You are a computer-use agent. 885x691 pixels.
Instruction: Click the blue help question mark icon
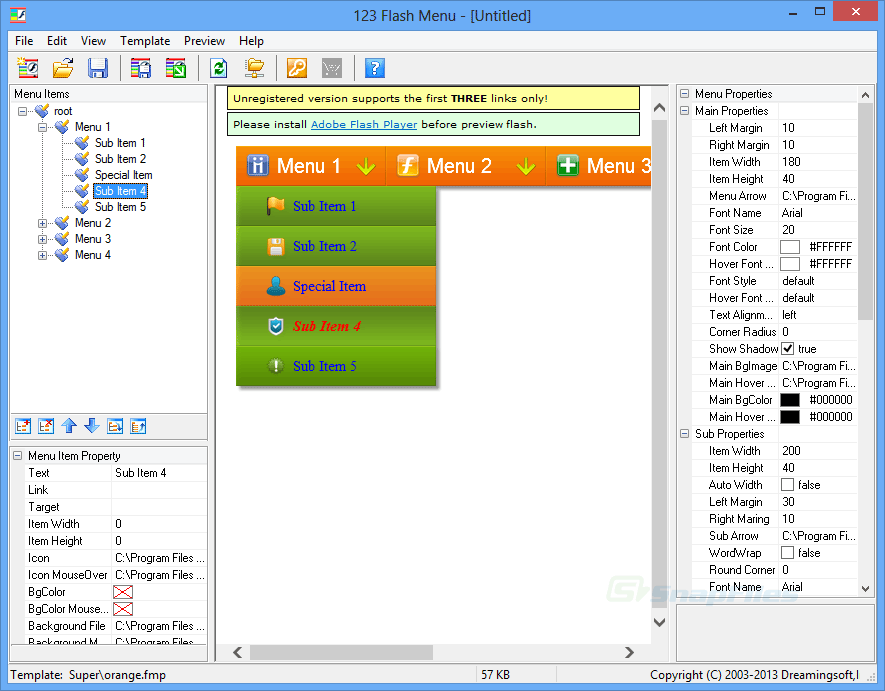pos(375,68)
